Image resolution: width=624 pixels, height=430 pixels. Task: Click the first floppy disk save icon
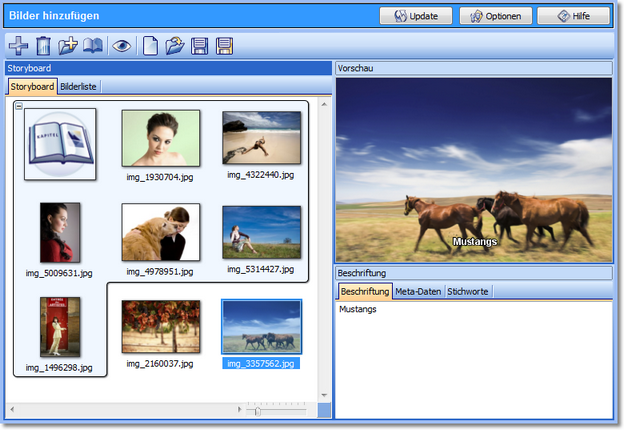pos(200,45)
